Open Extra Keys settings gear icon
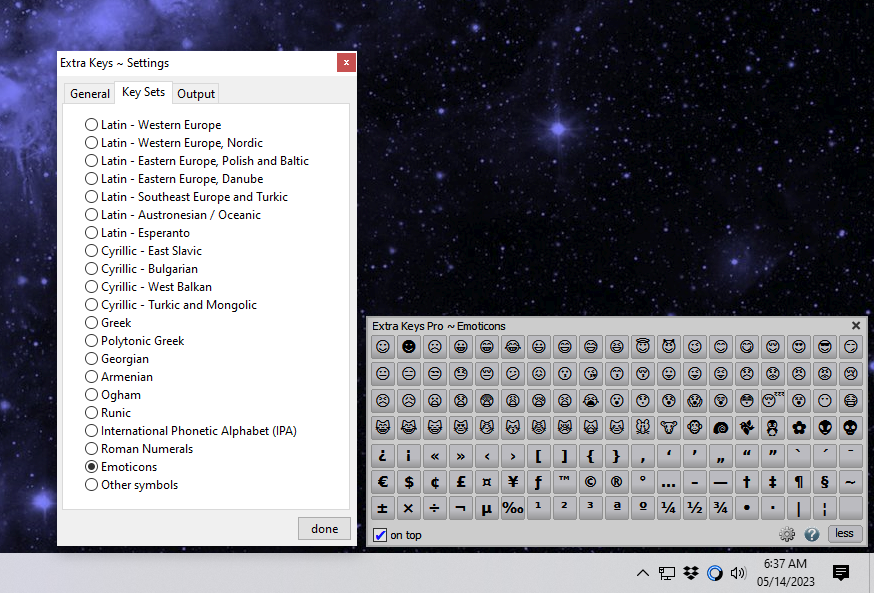The width and height of the screenshot is (874, 593). tap(786, 534)
